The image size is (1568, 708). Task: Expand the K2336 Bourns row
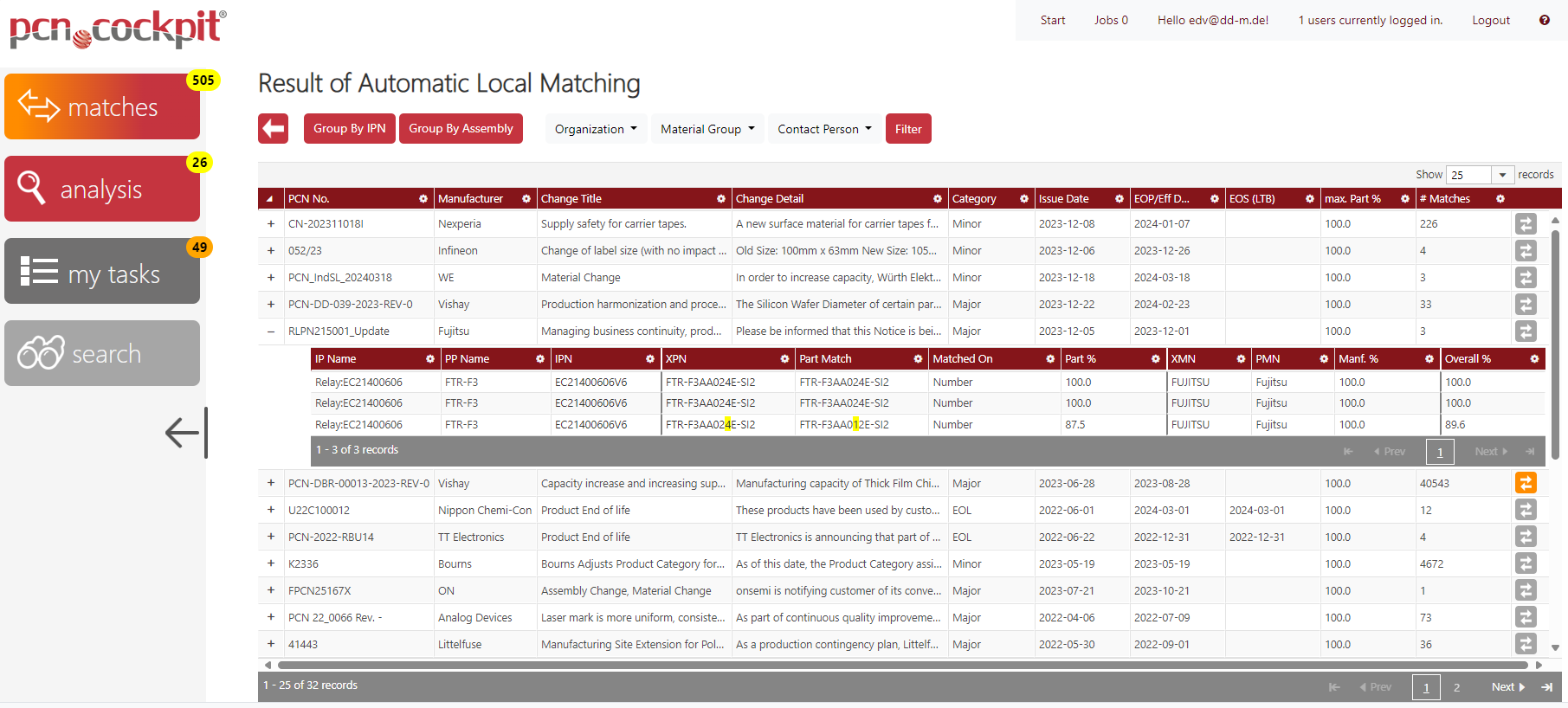tap(271, 563)
